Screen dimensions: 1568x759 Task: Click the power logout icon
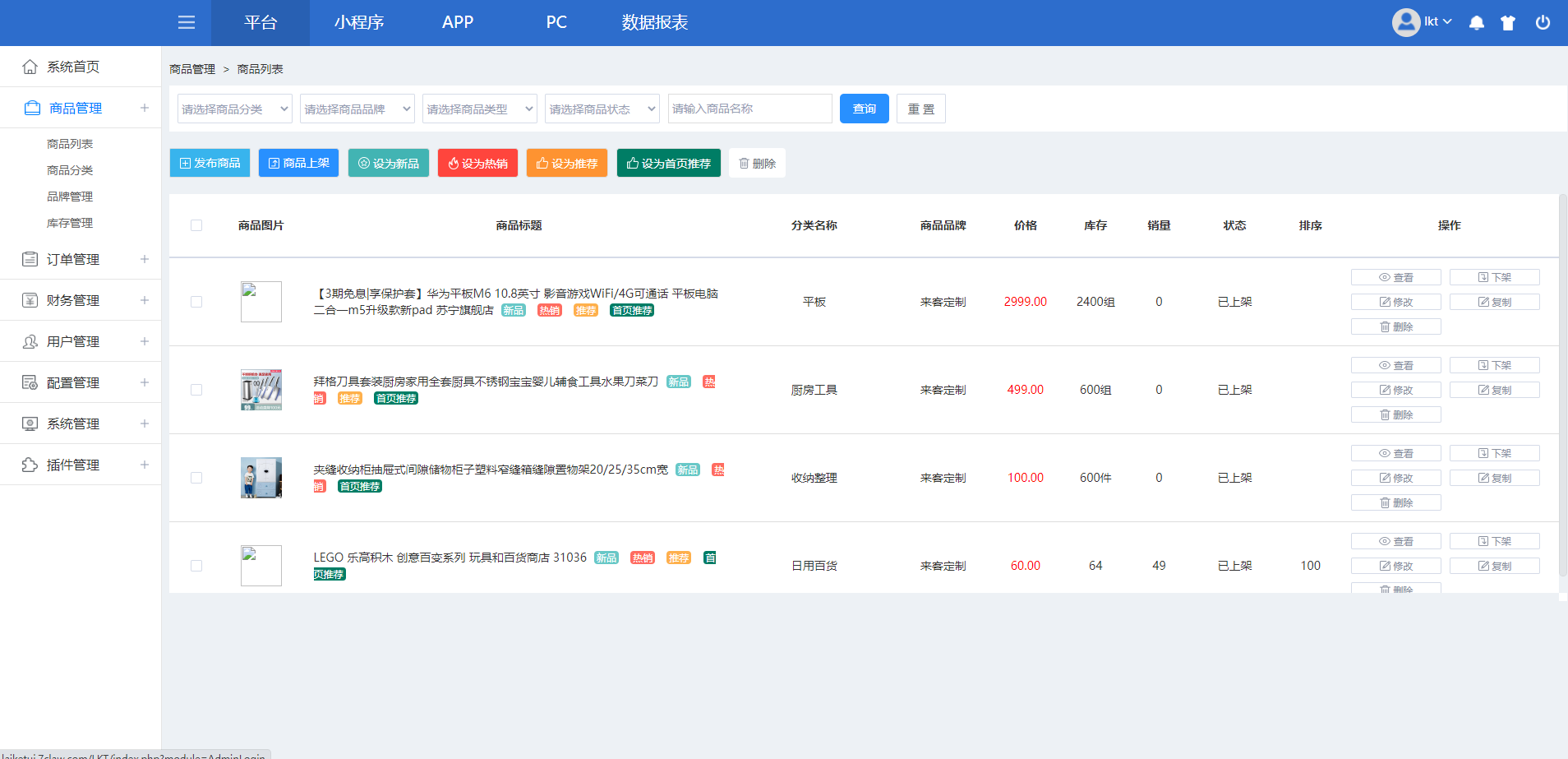pyautogui.click(x=1543, y=22)
